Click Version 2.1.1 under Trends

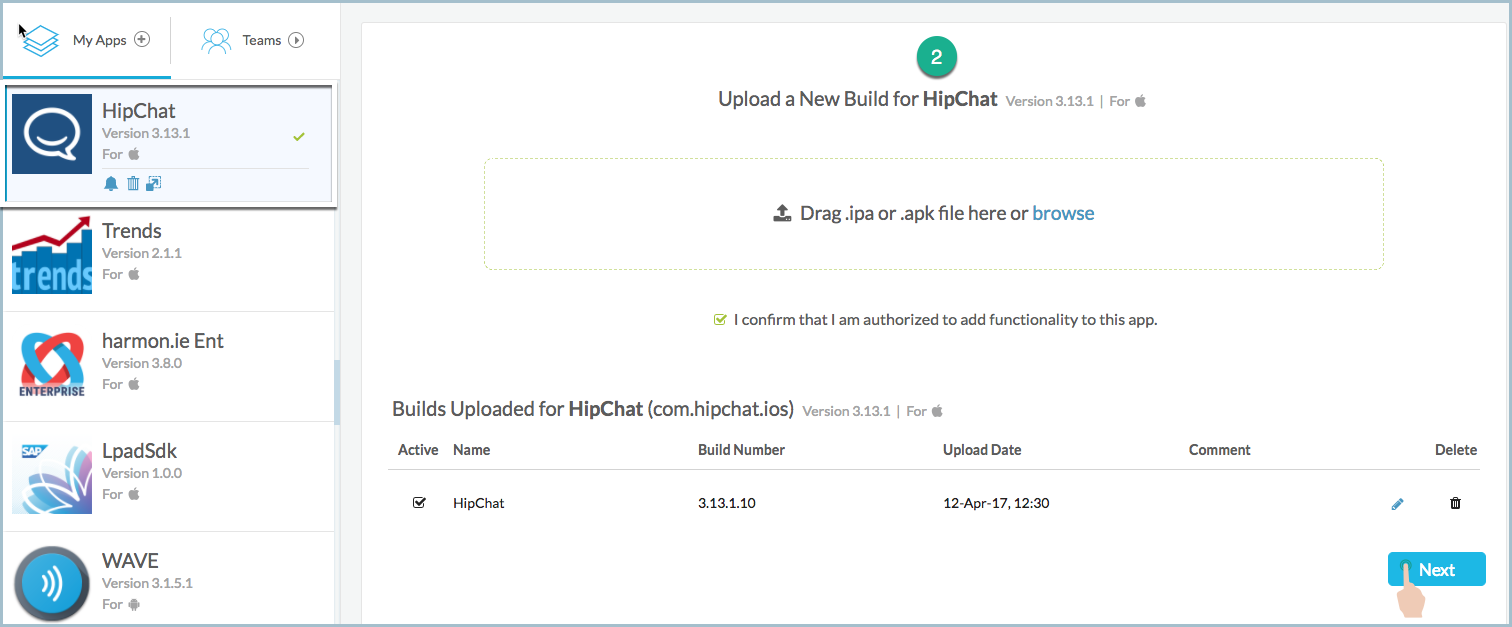(142, 253)
